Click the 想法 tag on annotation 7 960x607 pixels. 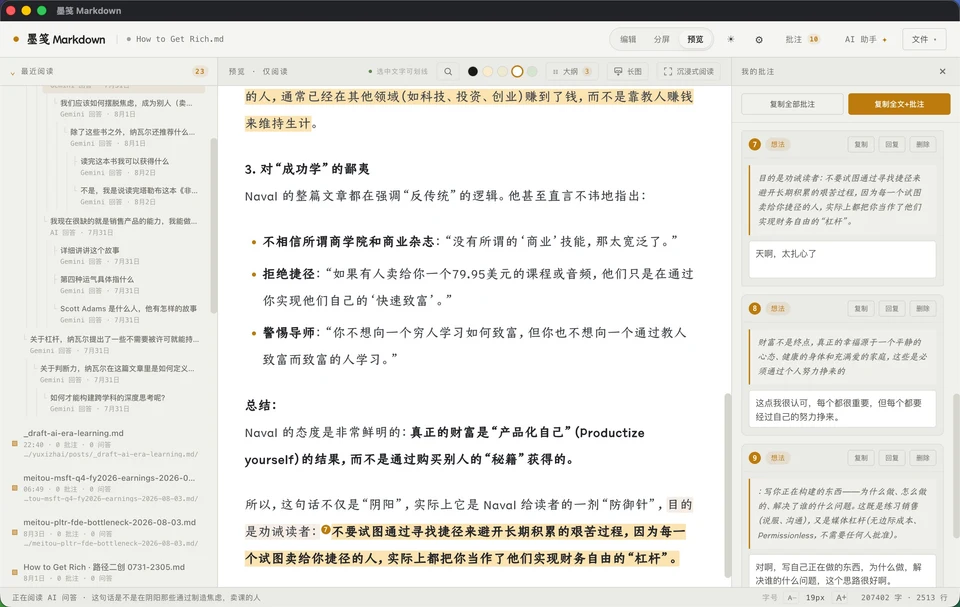click(778, 145)
